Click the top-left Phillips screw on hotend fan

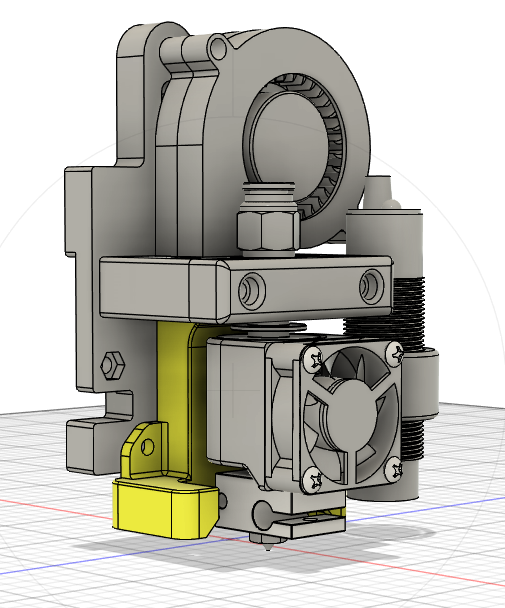point(313,358)
